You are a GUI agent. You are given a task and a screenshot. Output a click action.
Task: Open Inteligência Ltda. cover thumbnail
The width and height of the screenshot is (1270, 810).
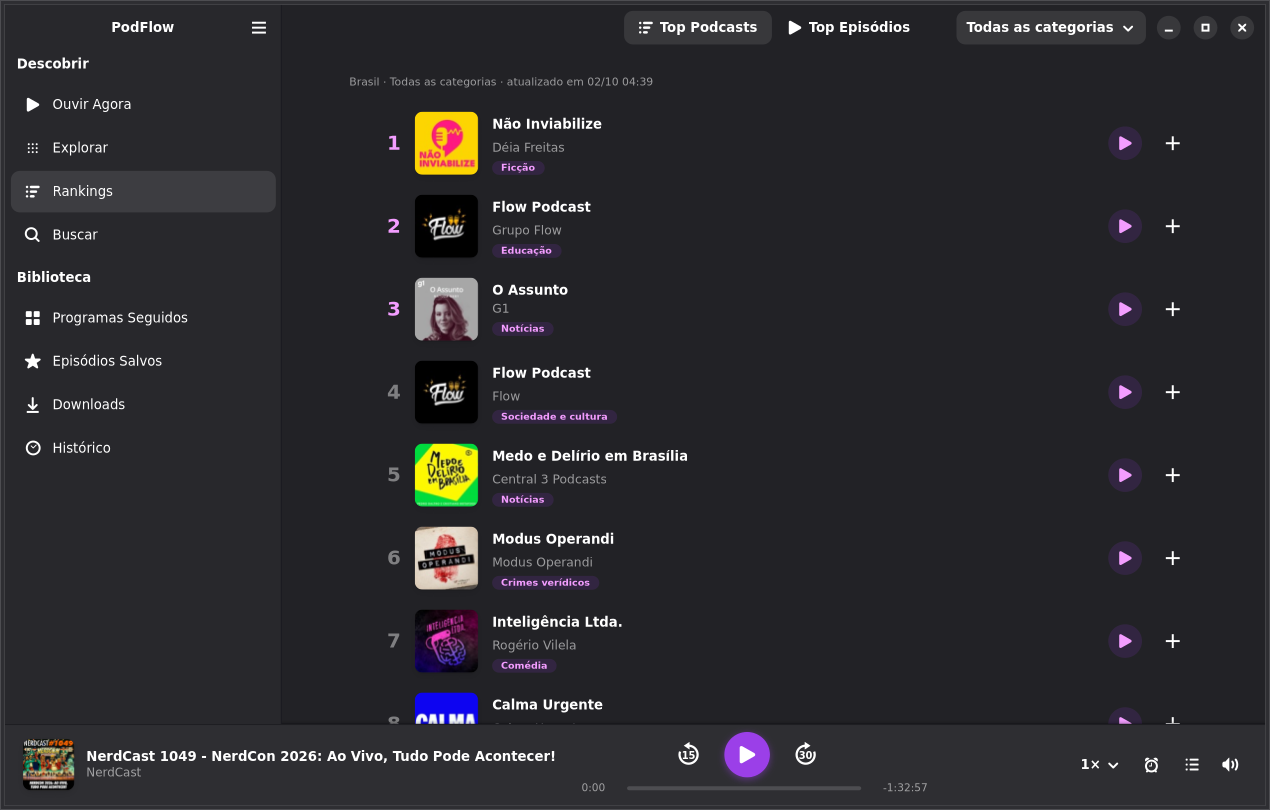point(446,641)
